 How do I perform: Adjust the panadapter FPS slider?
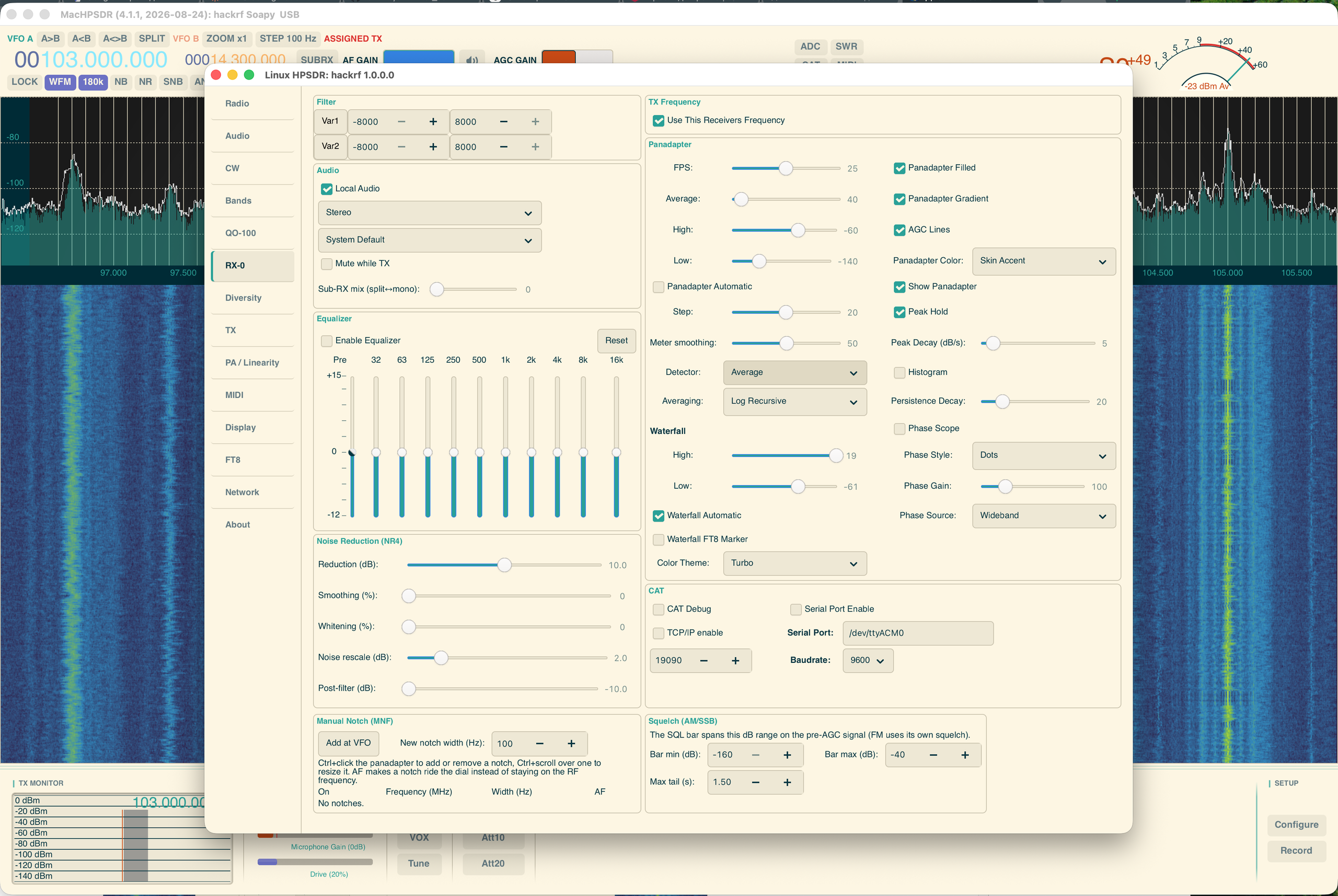786,168
